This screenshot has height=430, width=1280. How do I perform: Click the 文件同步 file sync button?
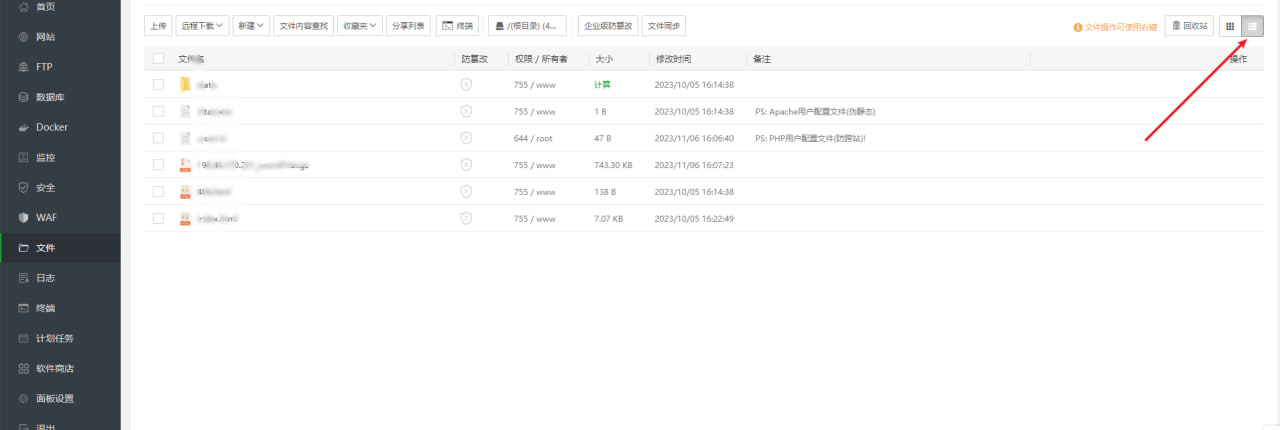[664, 26]
